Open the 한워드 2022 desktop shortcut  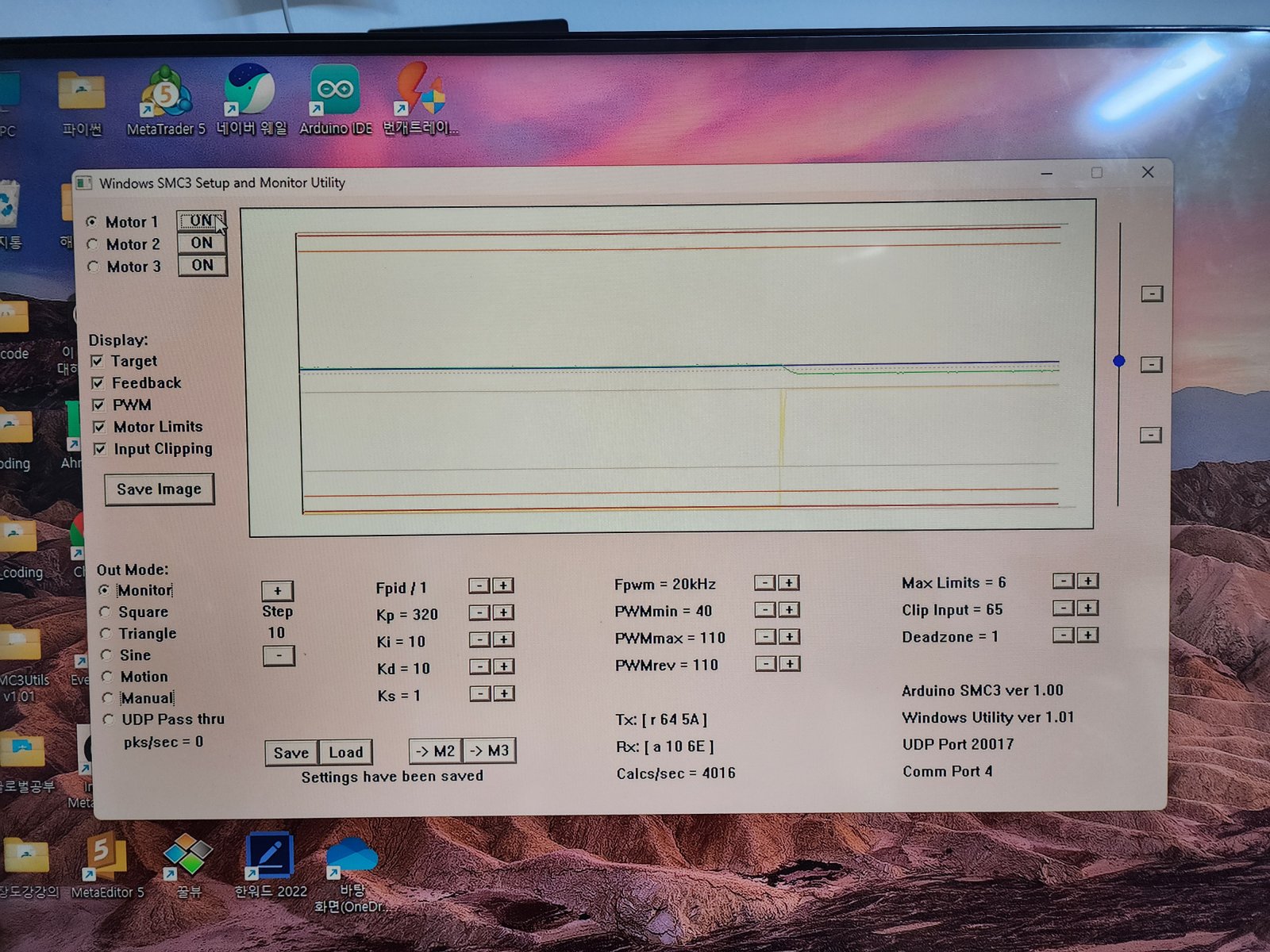[x=270, y=857]
